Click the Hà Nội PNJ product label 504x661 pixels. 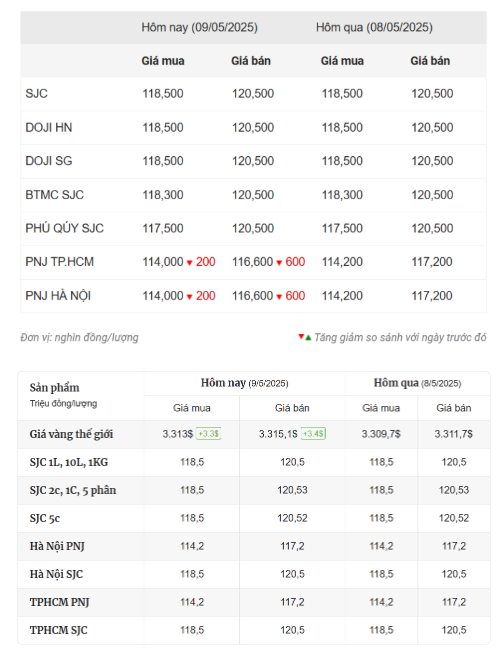tap(57, 546)
